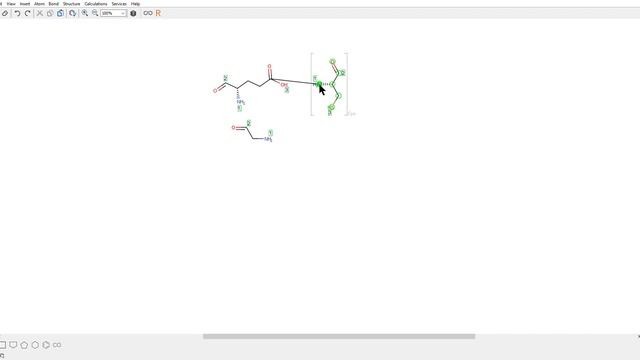640x360 pixels.
Task: Select the orange R-group tool
Action: [158, 13]
